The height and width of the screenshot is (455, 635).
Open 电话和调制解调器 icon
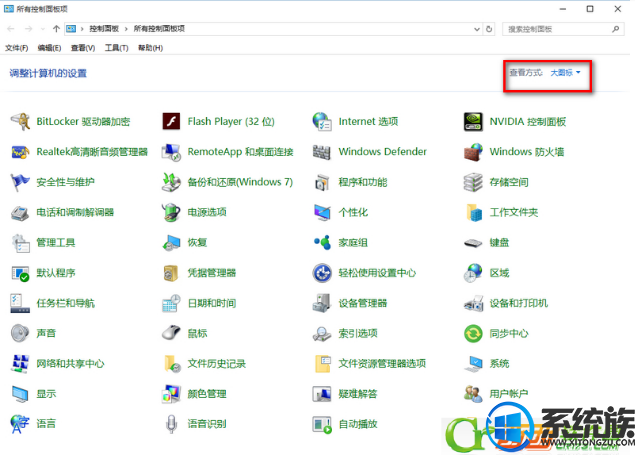pos(20,213)
